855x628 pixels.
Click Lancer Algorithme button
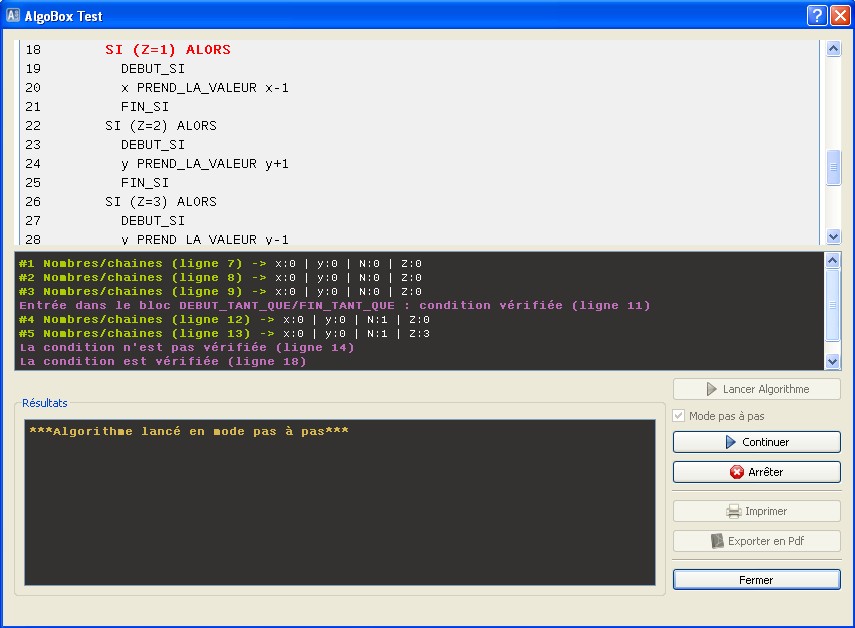(756, 389)
